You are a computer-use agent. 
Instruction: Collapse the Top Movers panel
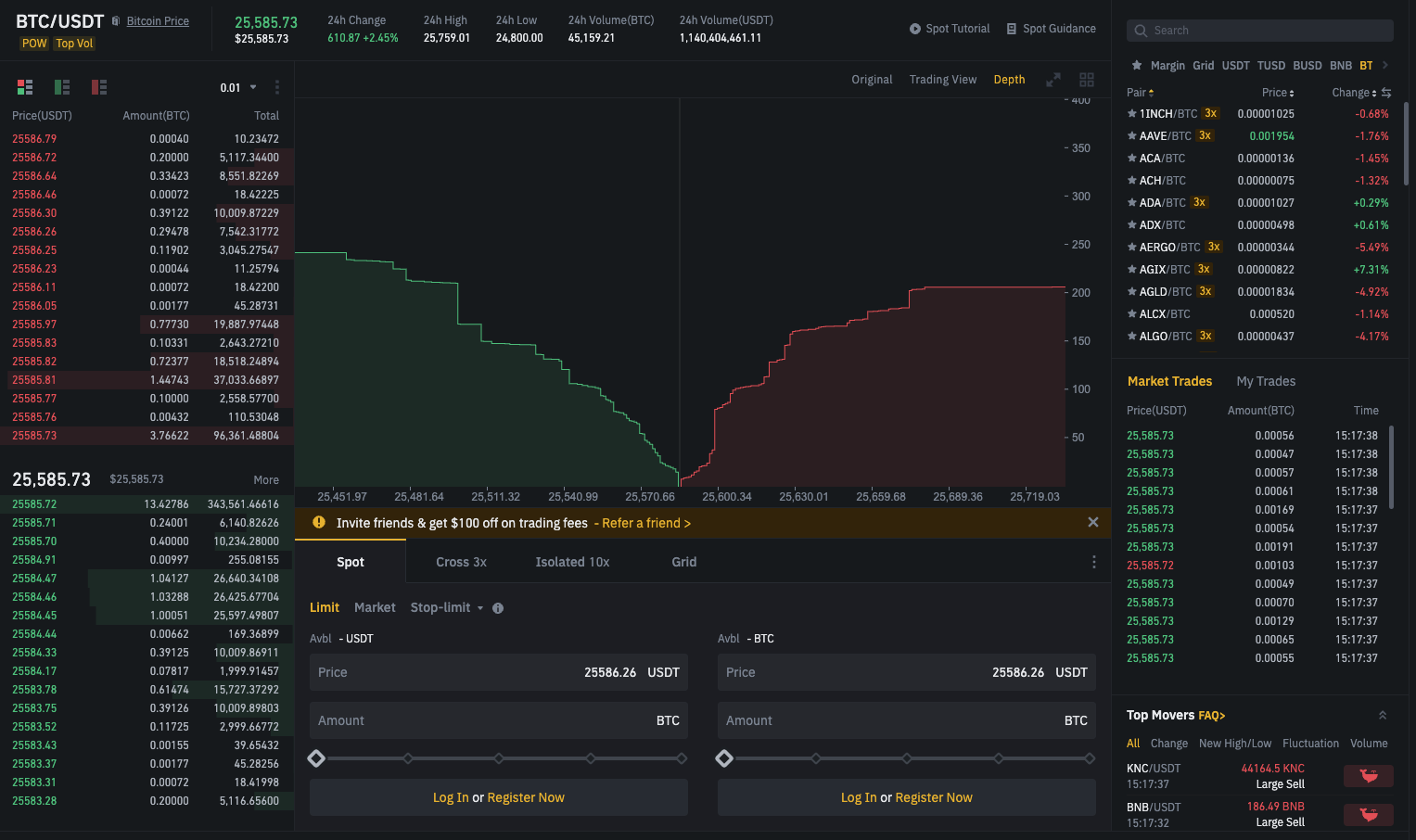[1383, 715]
